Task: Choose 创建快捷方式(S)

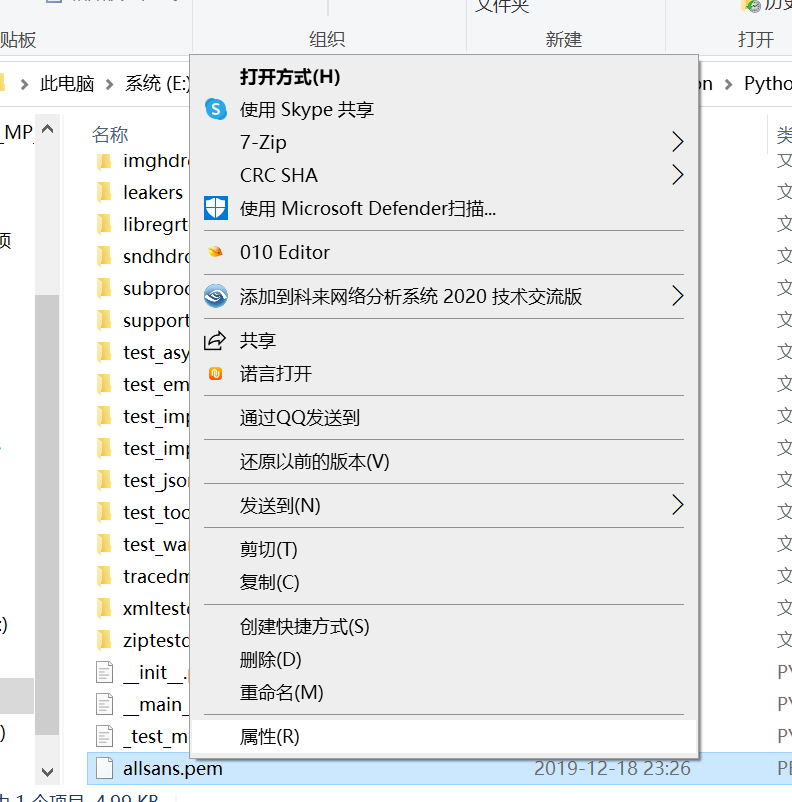Action: click(x=444, y=626)
